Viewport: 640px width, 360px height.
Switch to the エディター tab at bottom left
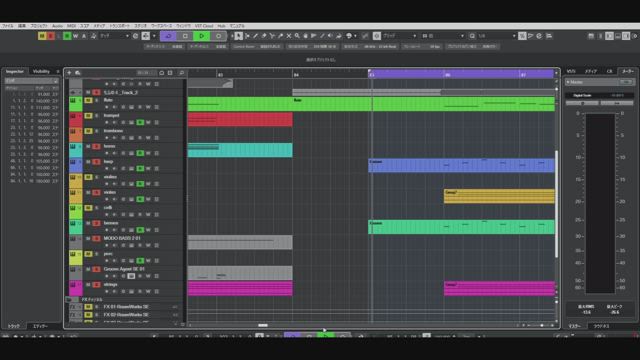40,326
